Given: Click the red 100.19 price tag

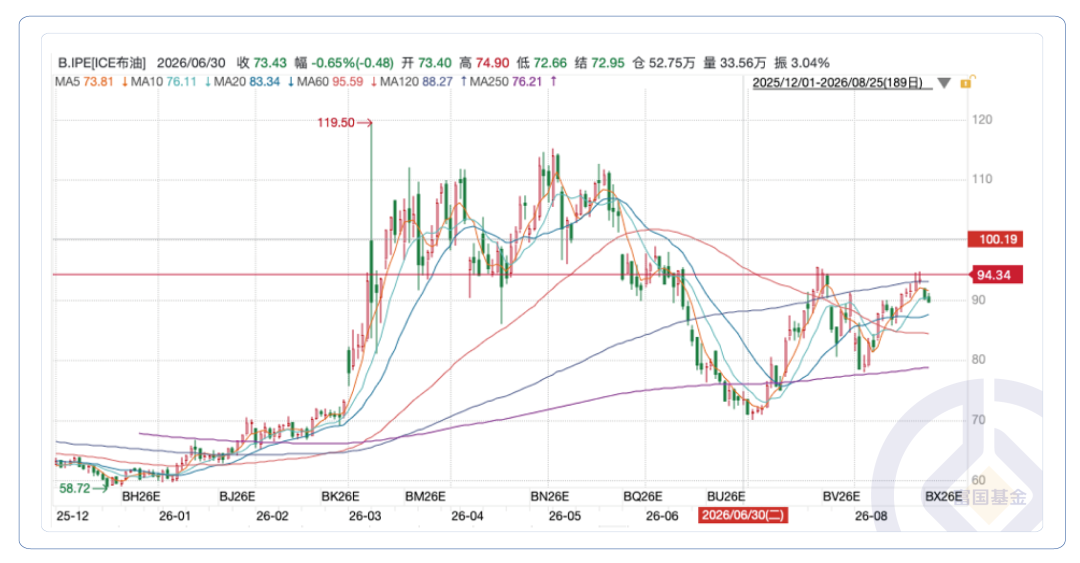Looking at the screenshot, I should coord(996,239).
